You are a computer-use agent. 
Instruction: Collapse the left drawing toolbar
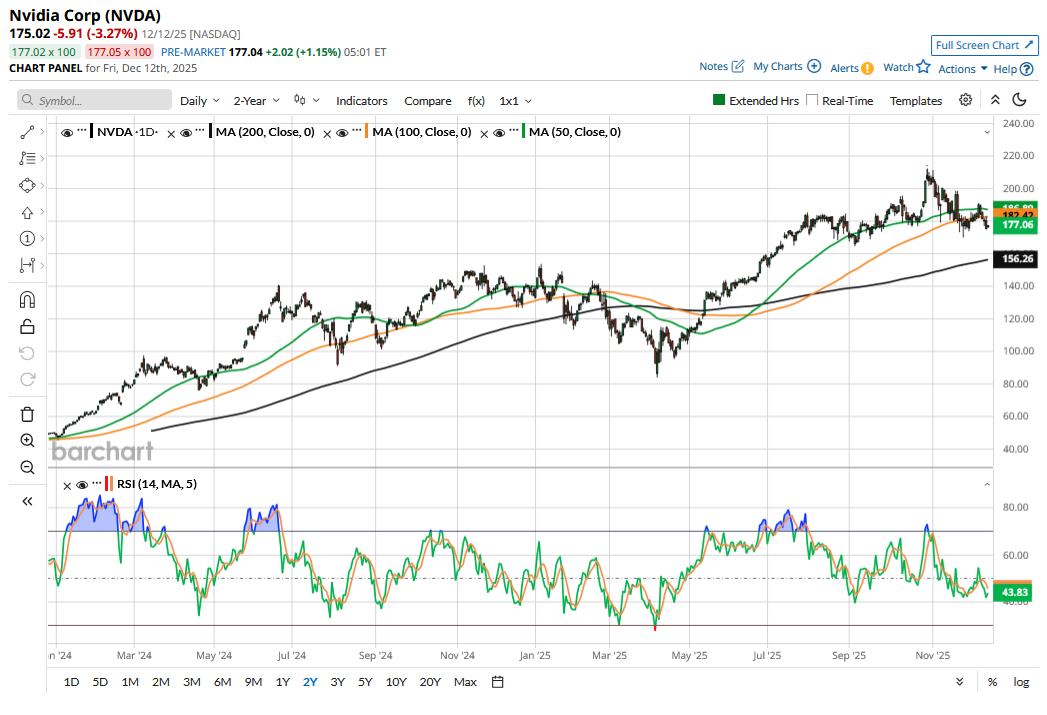click(x=27, y=502)
